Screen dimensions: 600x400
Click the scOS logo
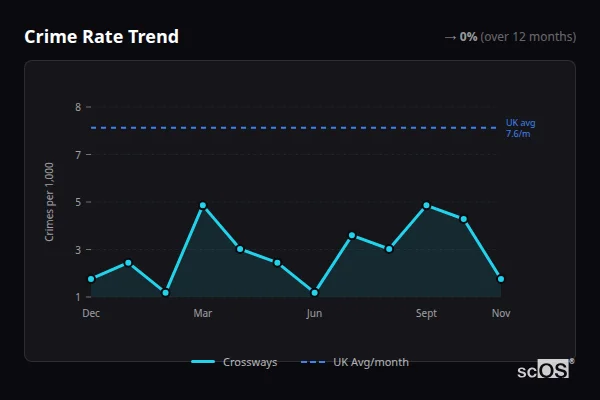tap(545, 369)
